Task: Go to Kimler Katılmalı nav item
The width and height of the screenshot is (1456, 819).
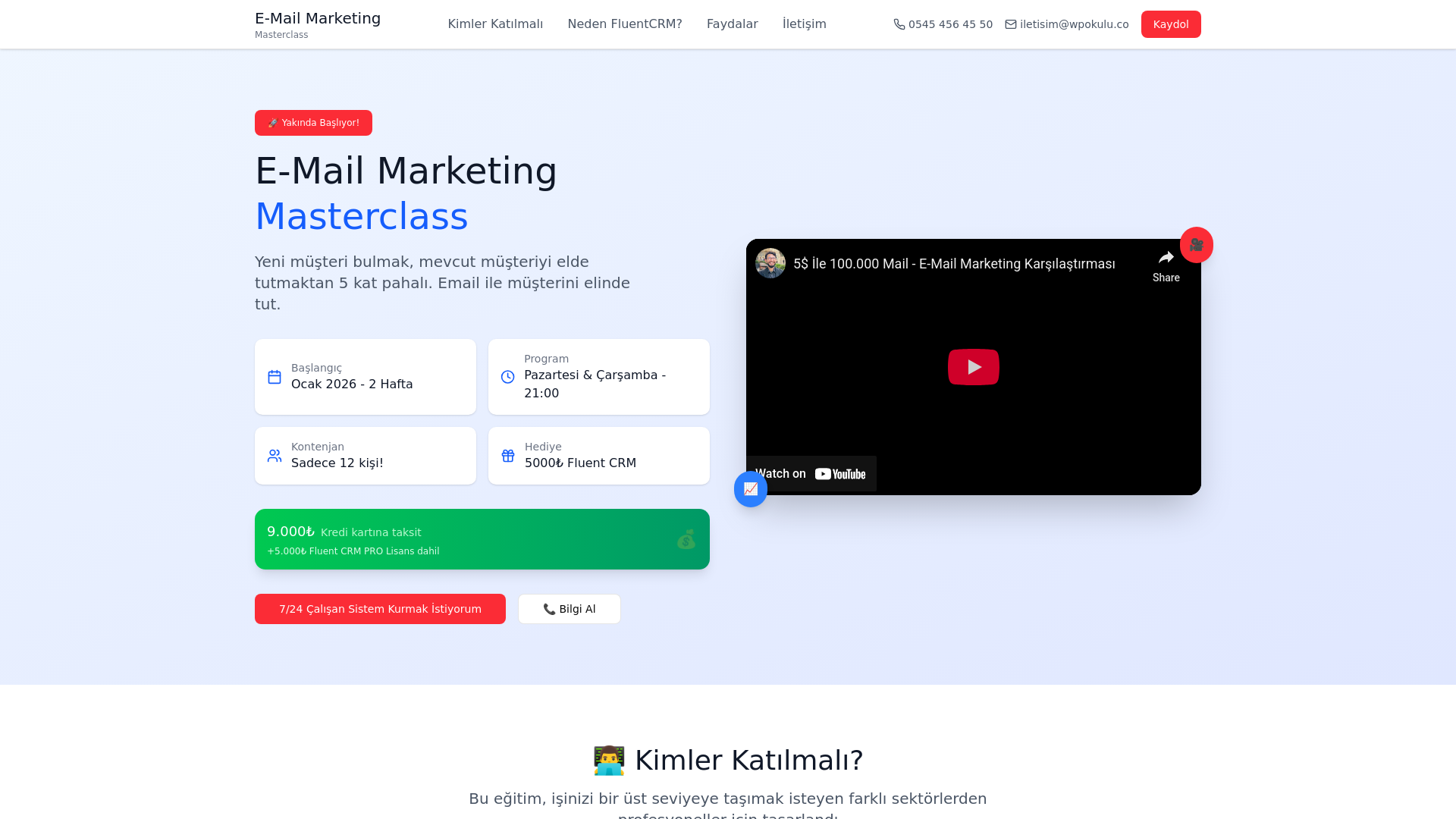Action: pyautogui.click(x=495, y=24)
